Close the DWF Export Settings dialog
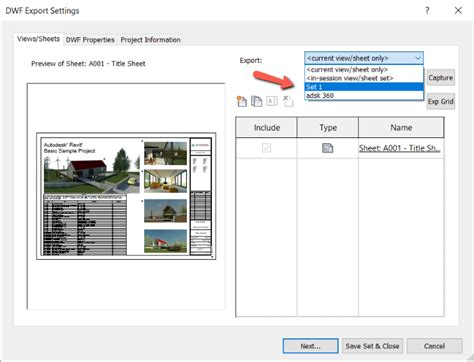Viewport: 474px width, 362px height. 458,11
